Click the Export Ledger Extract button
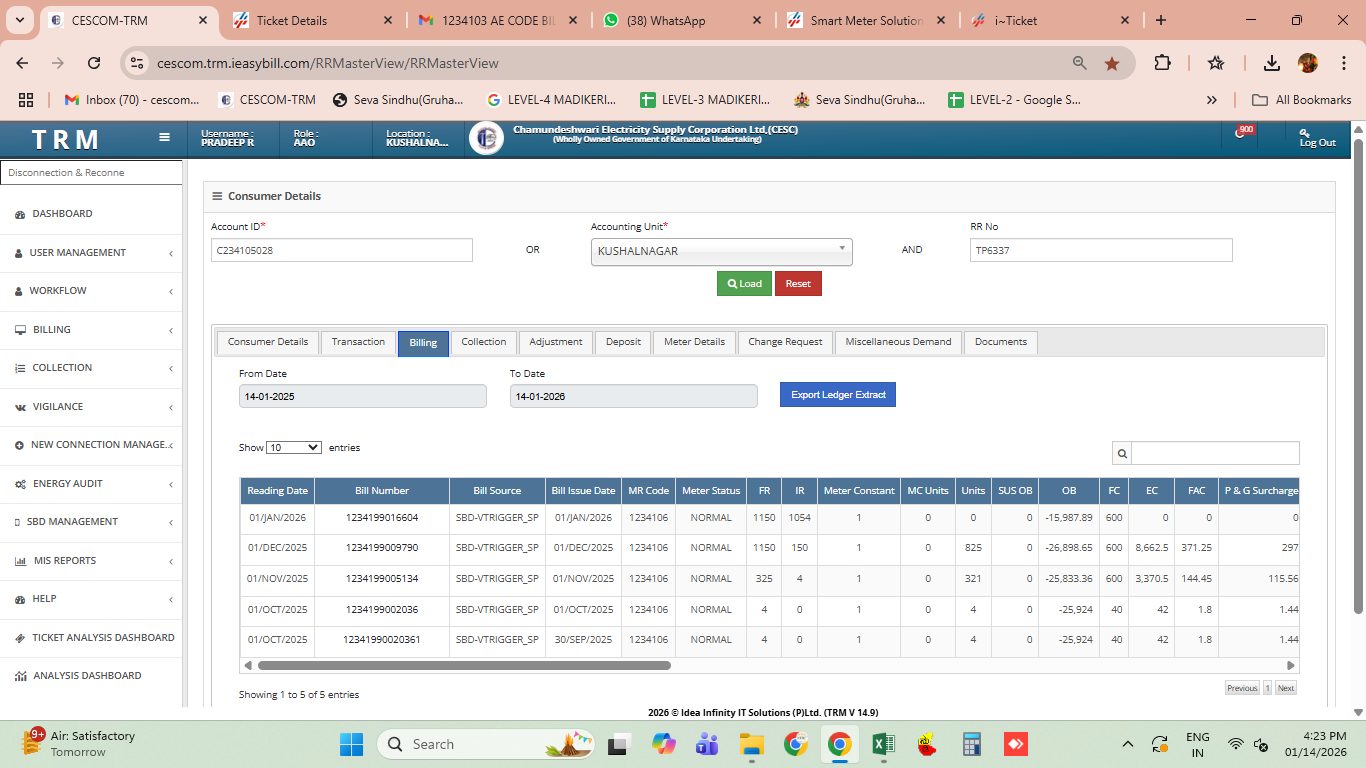Screen dimensions: 1366x768 click(838, 395)
